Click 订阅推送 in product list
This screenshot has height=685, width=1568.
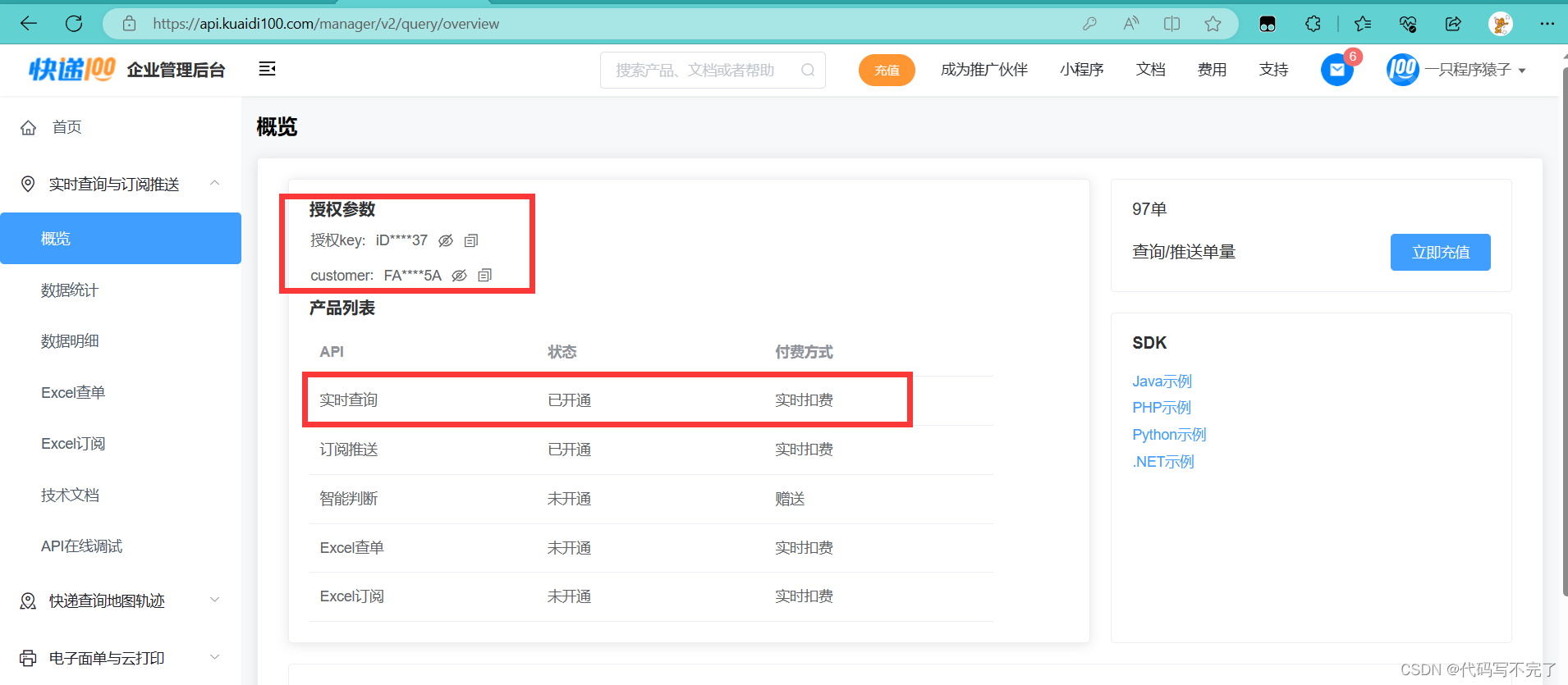[349, 450]
